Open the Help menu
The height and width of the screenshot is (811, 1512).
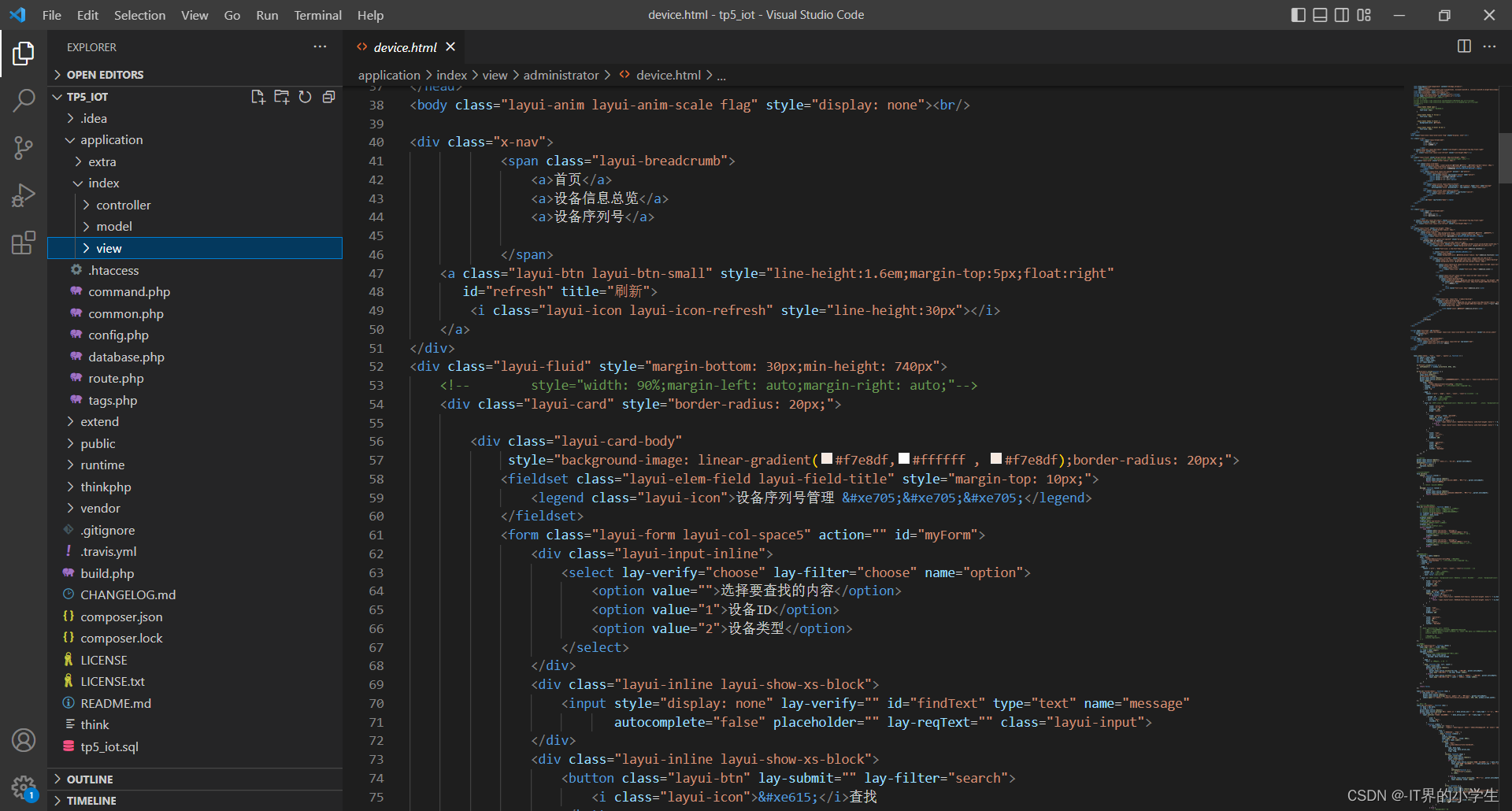pyautogui.click(x=370, y=15)
